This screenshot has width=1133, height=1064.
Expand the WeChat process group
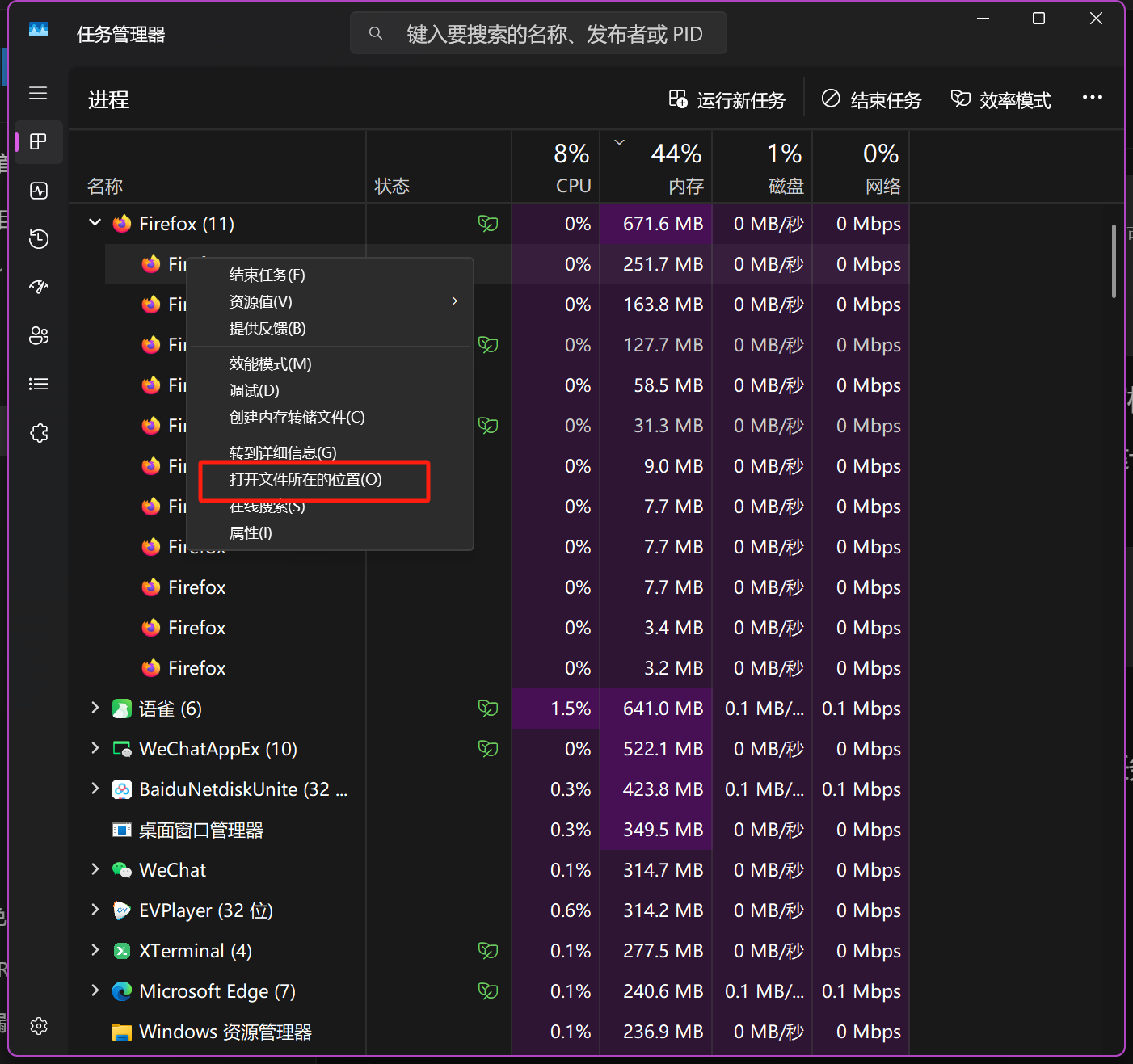coord(95,869)
